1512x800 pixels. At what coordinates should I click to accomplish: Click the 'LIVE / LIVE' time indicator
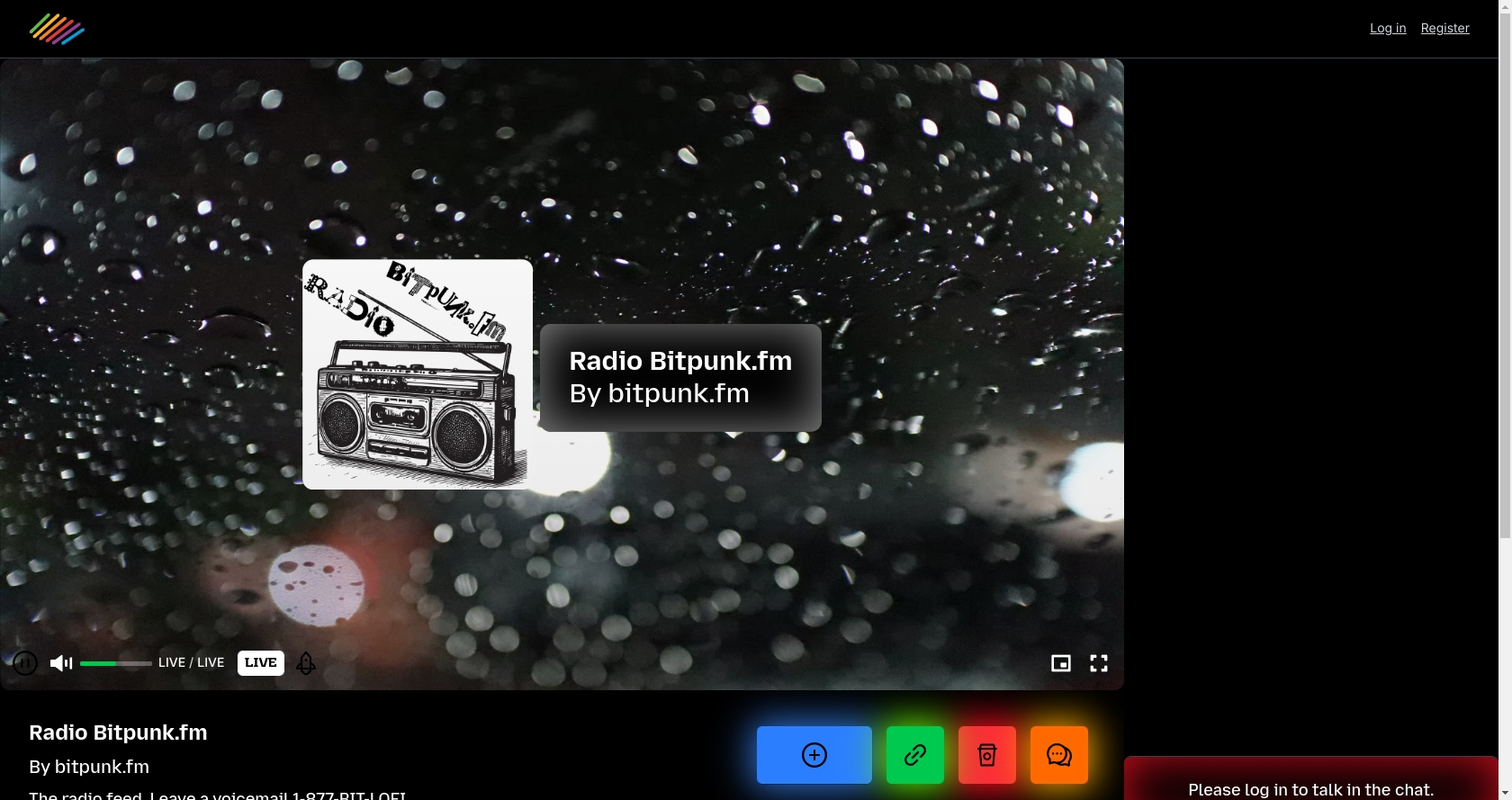(x=192, y=663)
